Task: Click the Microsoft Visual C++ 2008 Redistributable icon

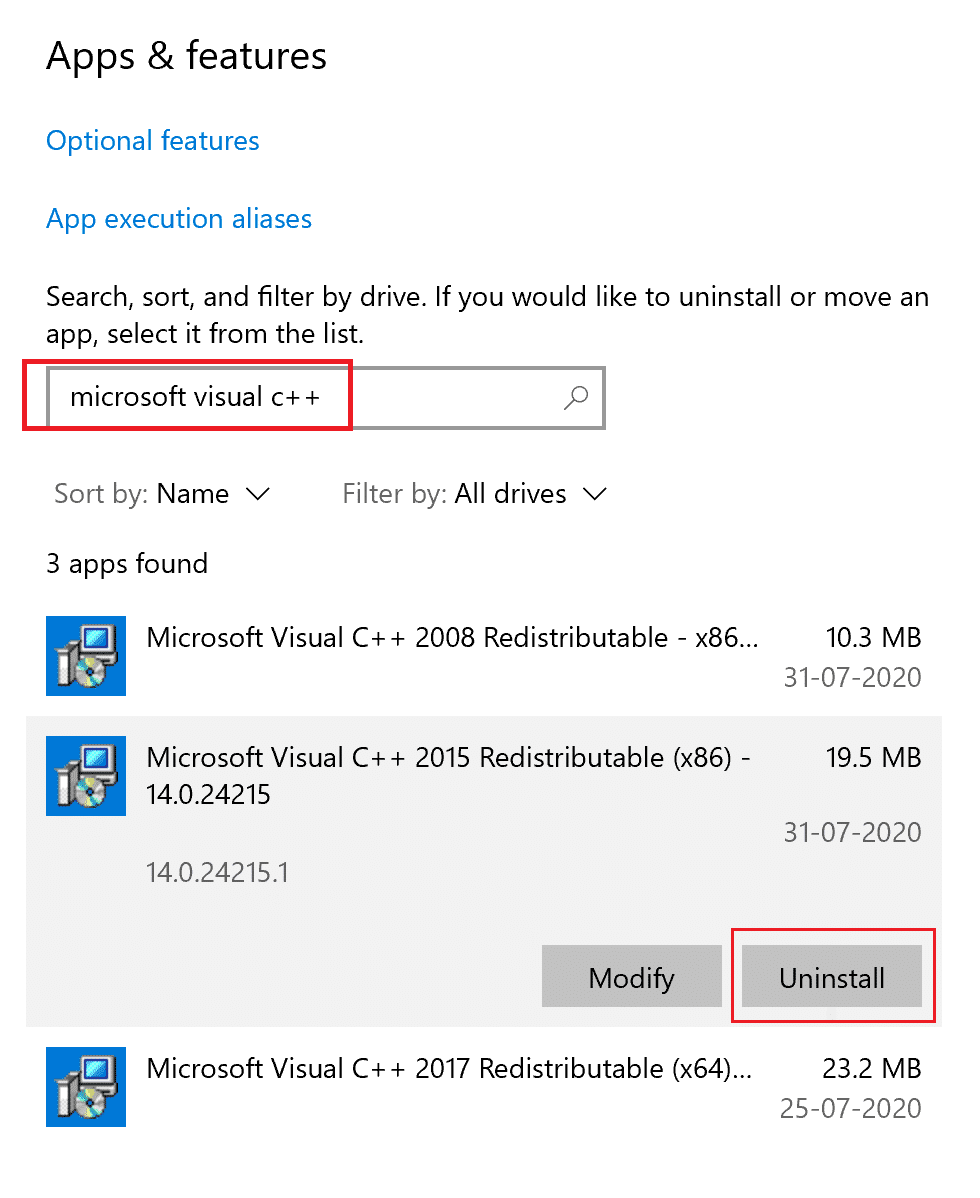Action: pos(85,656)
